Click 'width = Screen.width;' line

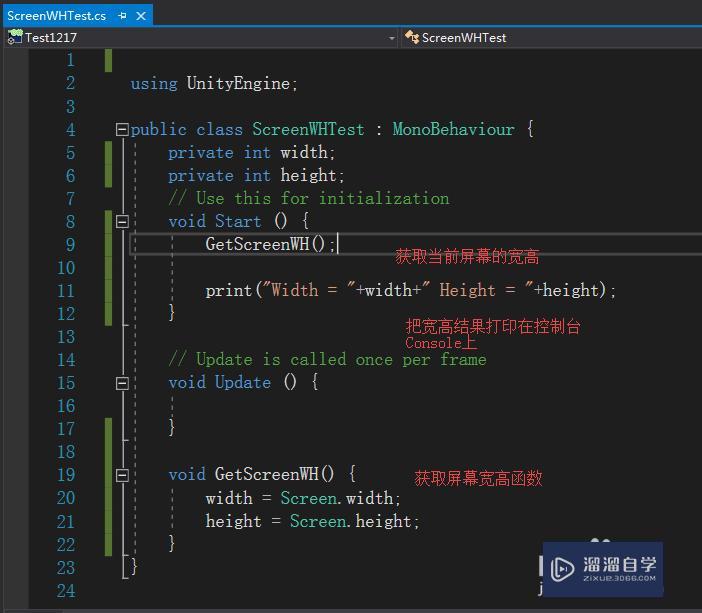303,498
